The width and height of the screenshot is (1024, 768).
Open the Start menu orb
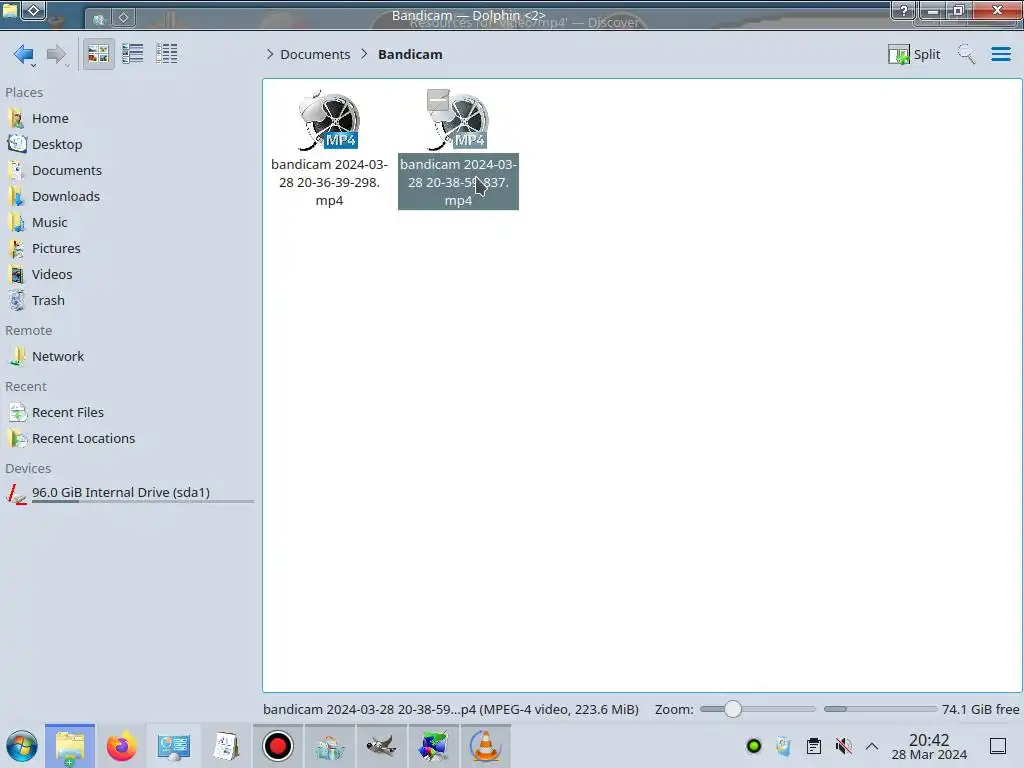click(22, 746)
